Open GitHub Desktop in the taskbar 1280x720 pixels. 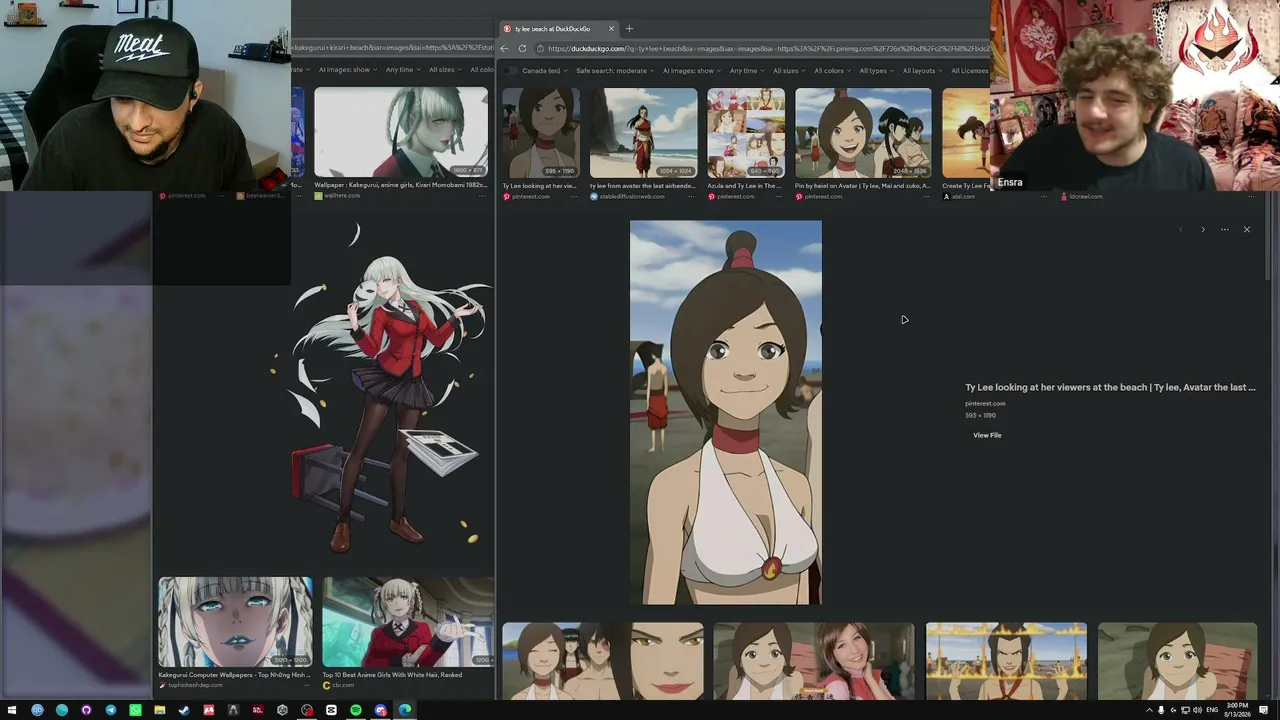86,710
